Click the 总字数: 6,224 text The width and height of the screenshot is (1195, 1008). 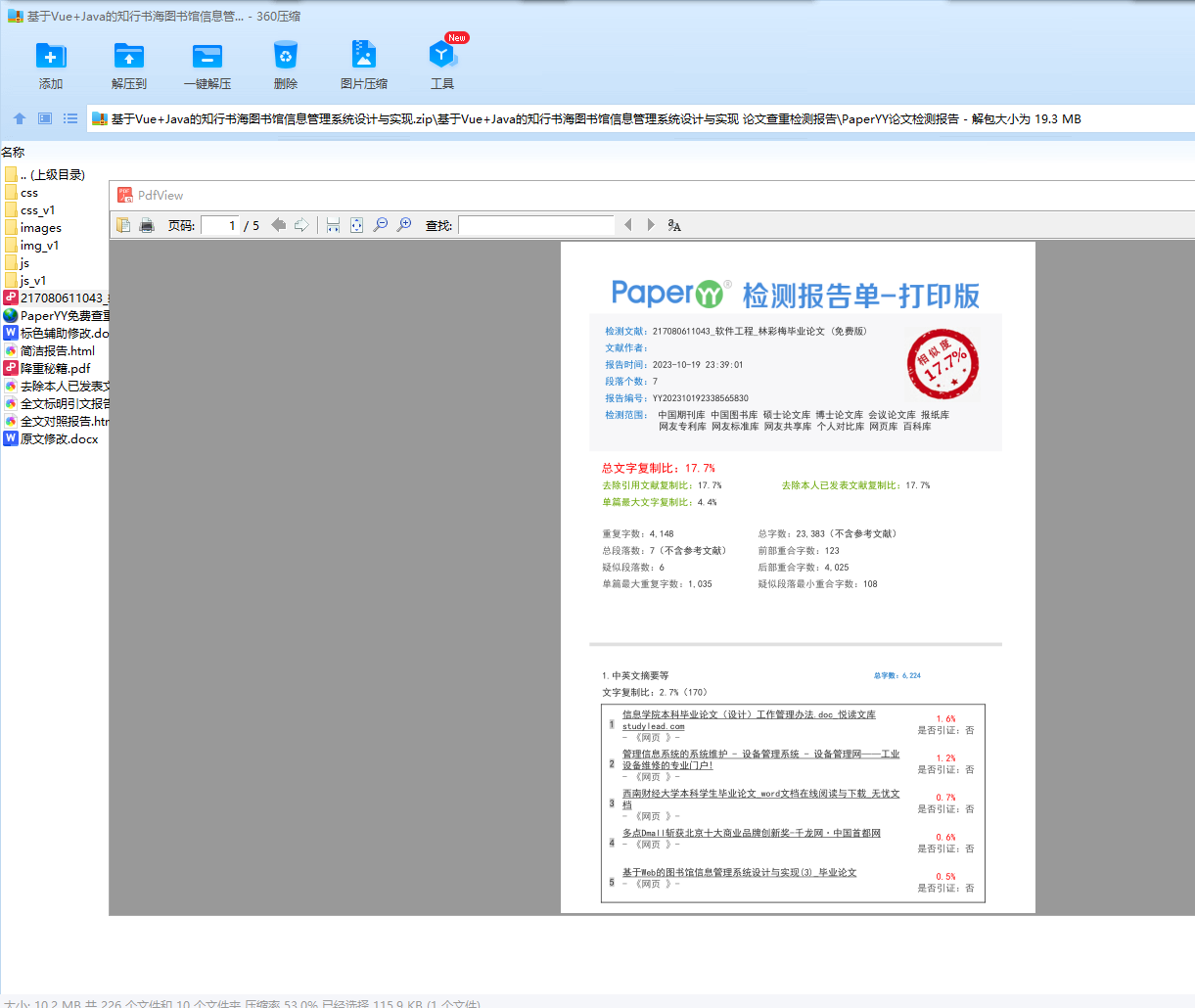click(896, 675)
